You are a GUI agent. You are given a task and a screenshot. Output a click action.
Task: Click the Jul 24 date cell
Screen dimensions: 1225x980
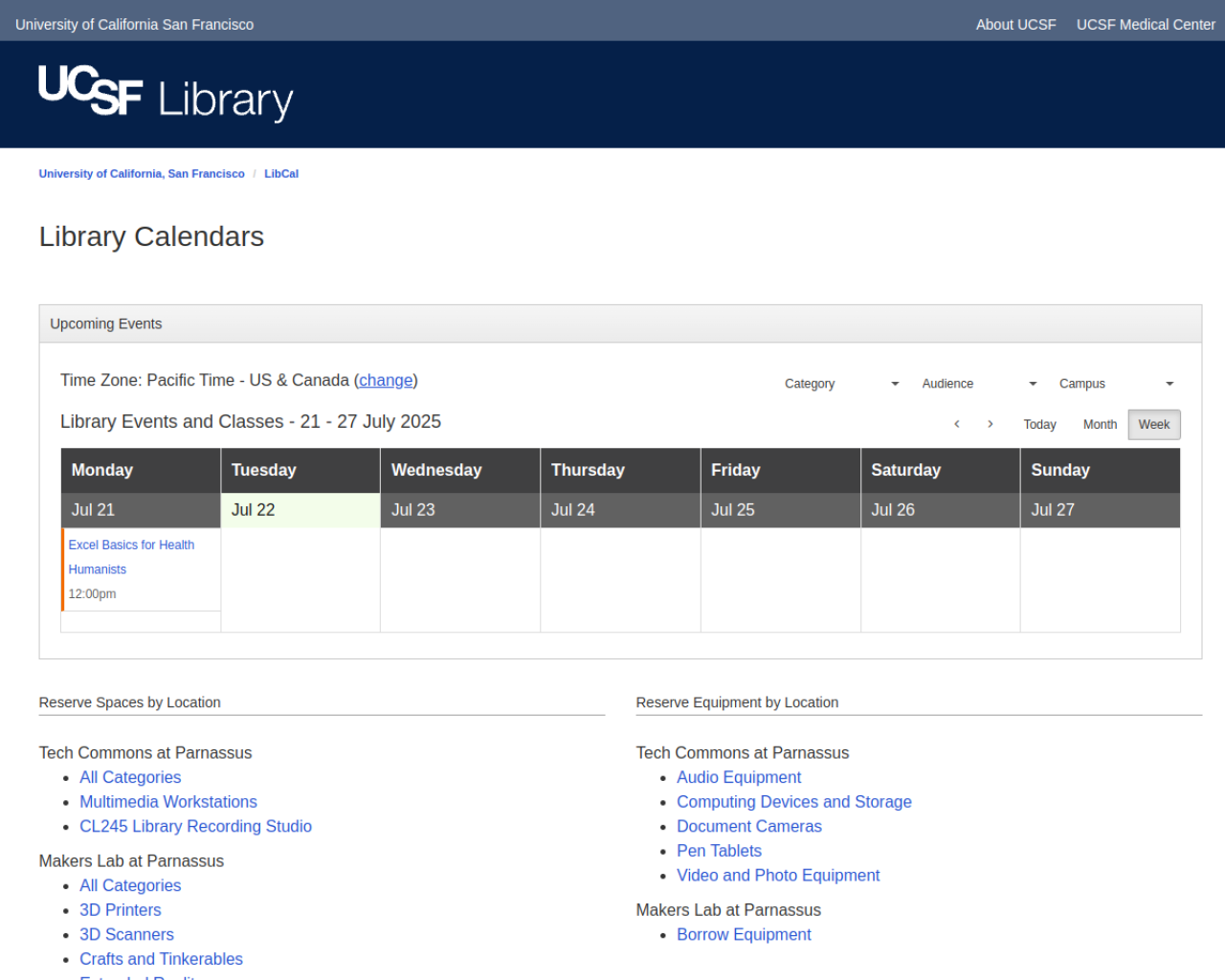(x=620, y=510)
